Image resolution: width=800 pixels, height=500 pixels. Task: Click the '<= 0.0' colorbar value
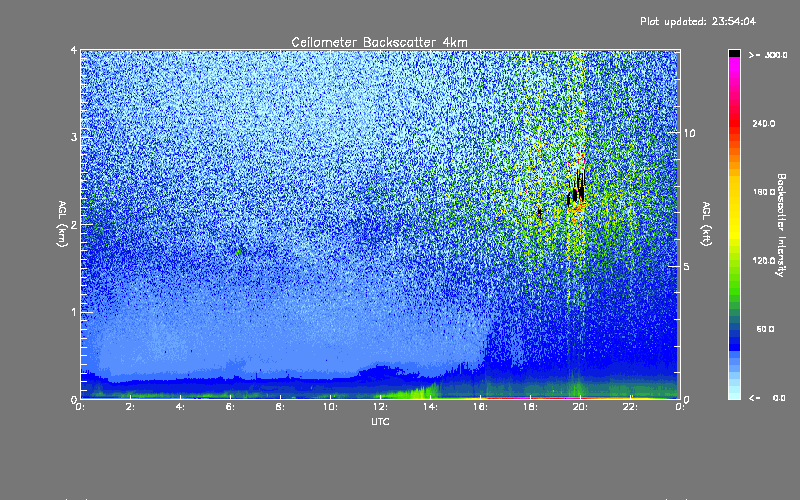767,398
